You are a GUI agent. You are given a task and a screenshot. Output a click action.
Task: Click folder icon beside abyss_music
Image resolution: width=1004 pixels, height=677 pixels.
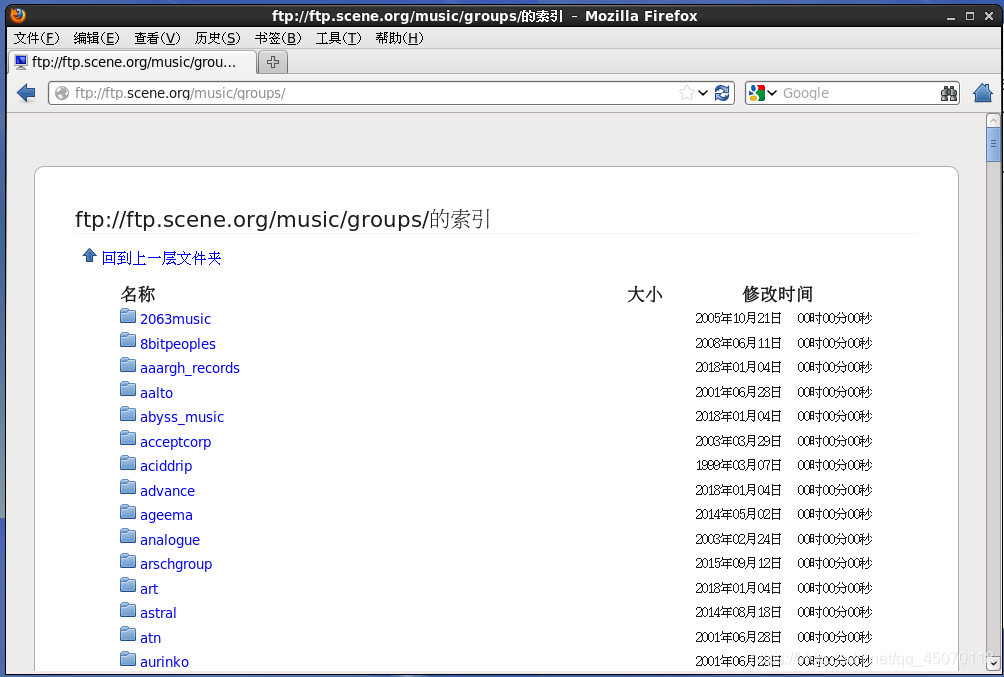pyautogui.click(x=128, y=414)
